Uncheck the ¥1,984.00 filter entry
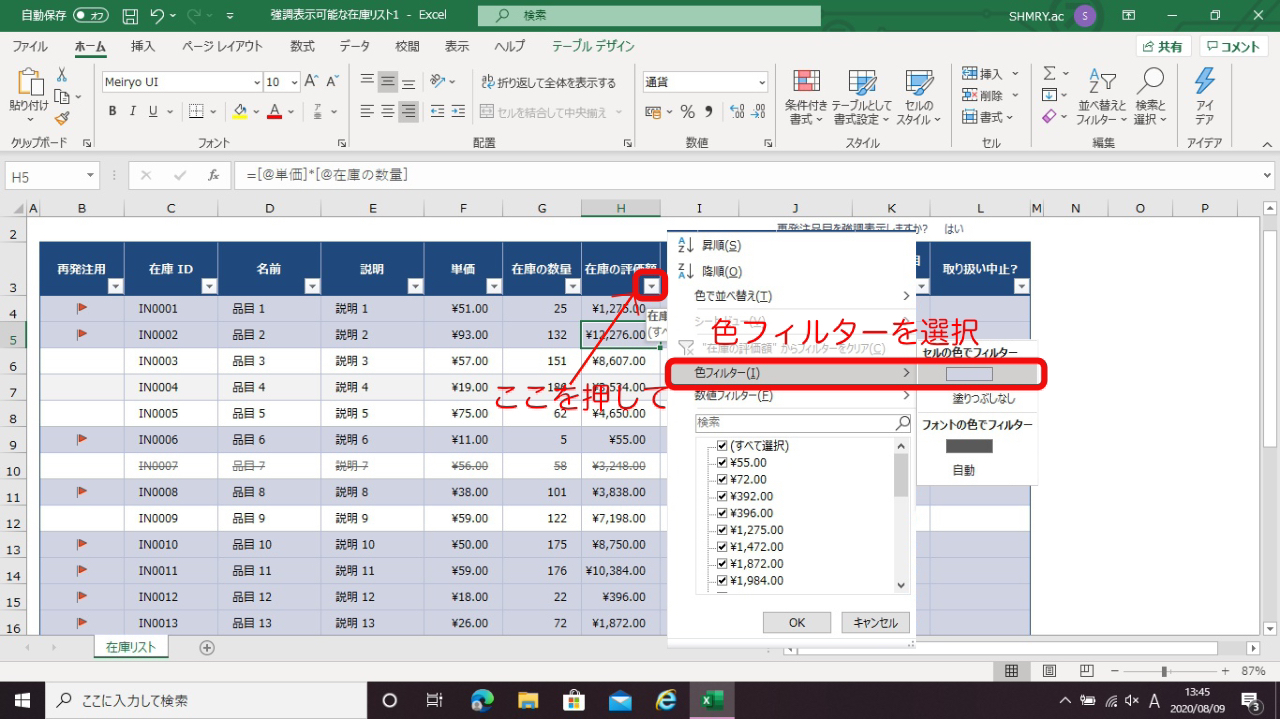The height and width of the screenshot is (719, 1280). [x=723, y=580]
